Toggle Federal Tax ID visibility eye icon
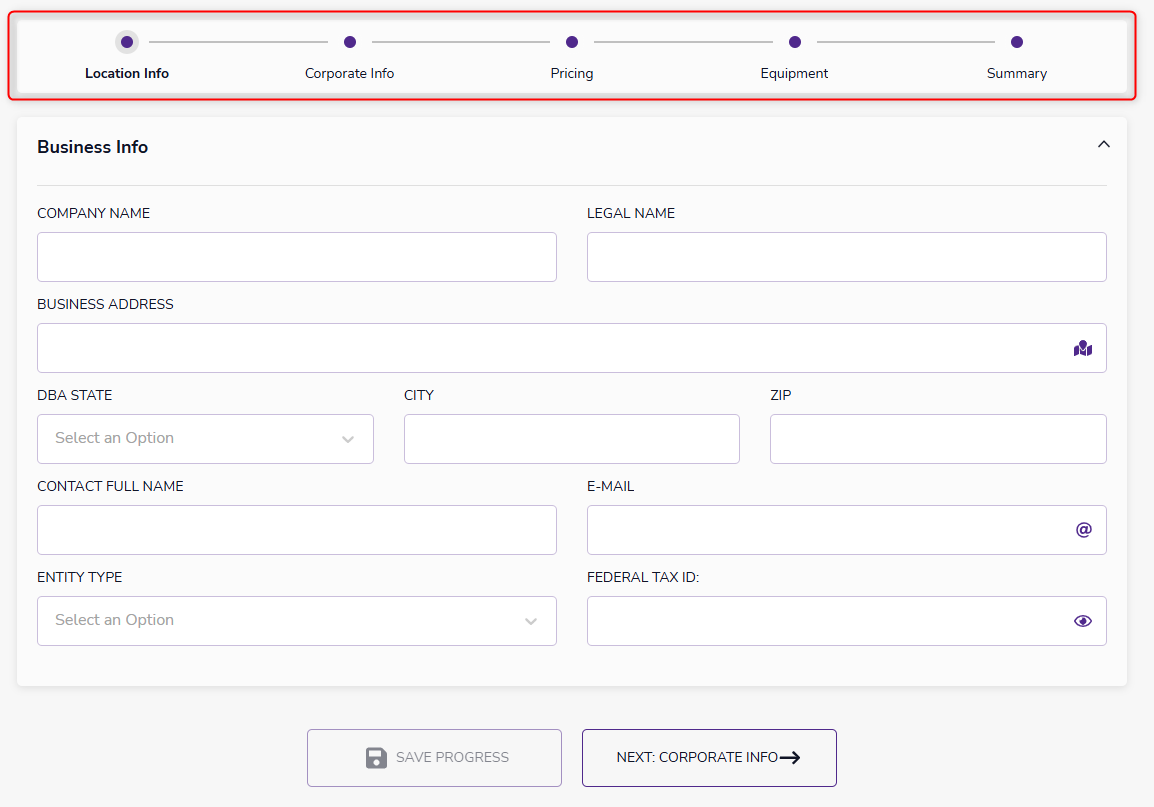The height and width of the screenshot is (807, 1154). tap(1082, 621)
